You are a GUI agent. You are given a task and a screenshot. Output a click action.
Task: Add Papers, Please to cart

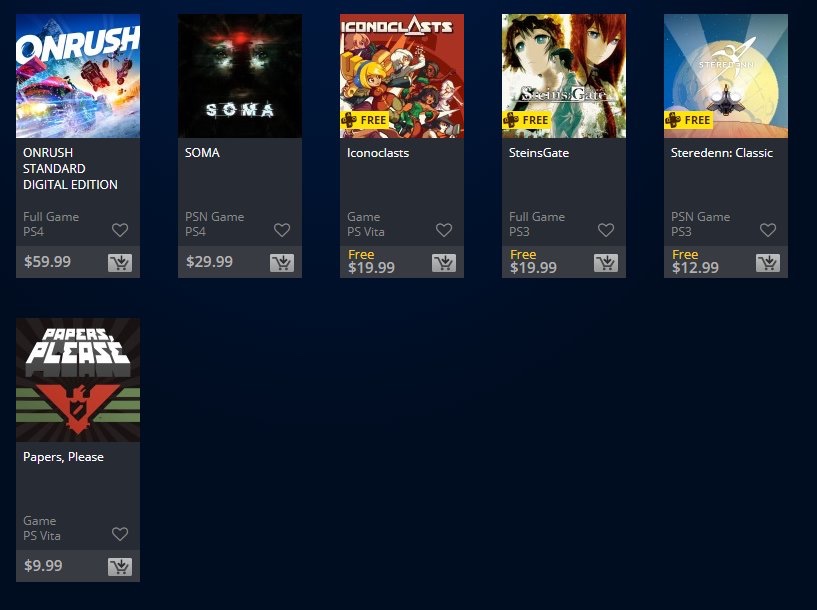click(120, 567)
